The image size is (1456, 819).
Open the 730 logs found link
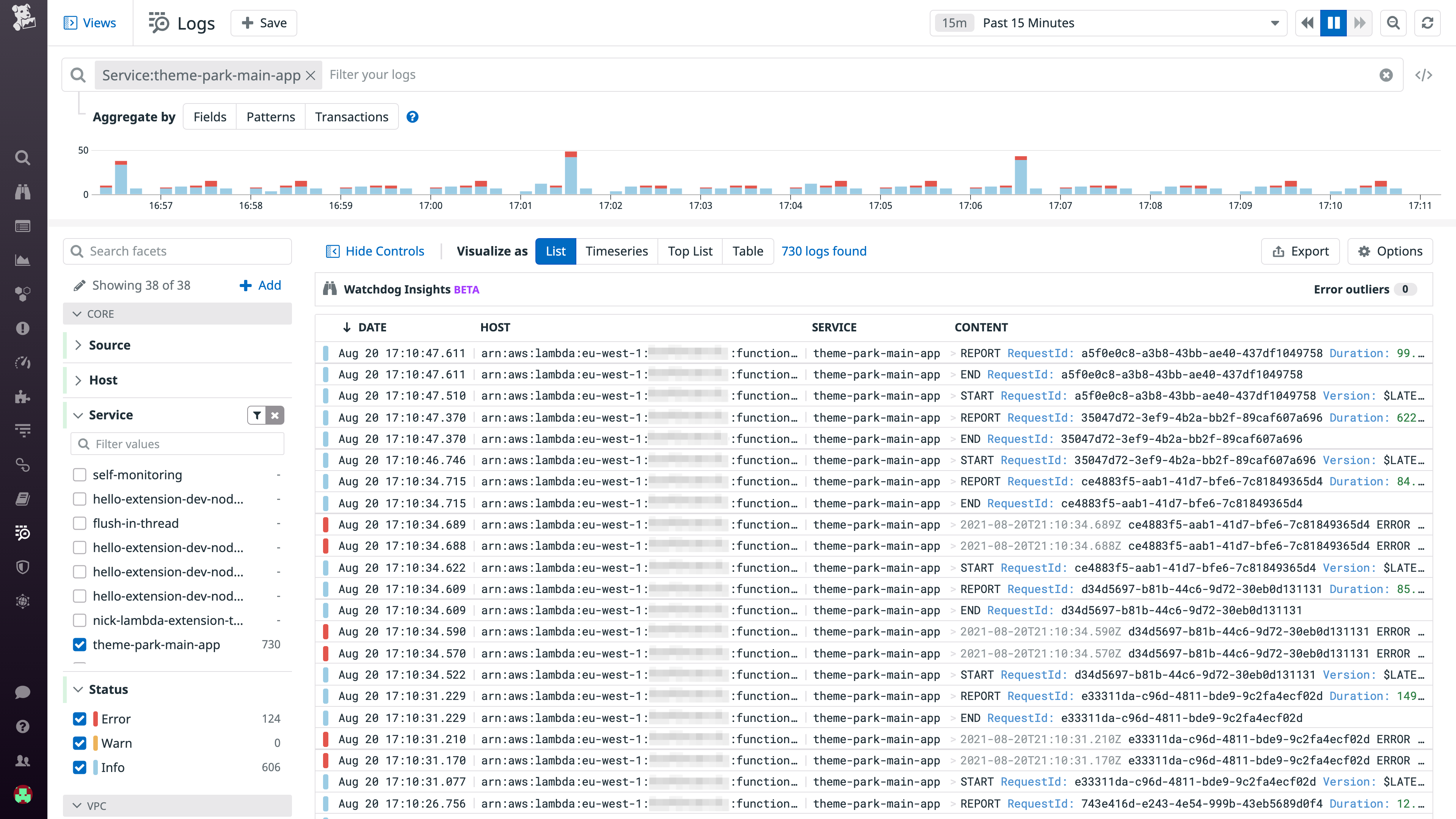(x=824, y=251)
